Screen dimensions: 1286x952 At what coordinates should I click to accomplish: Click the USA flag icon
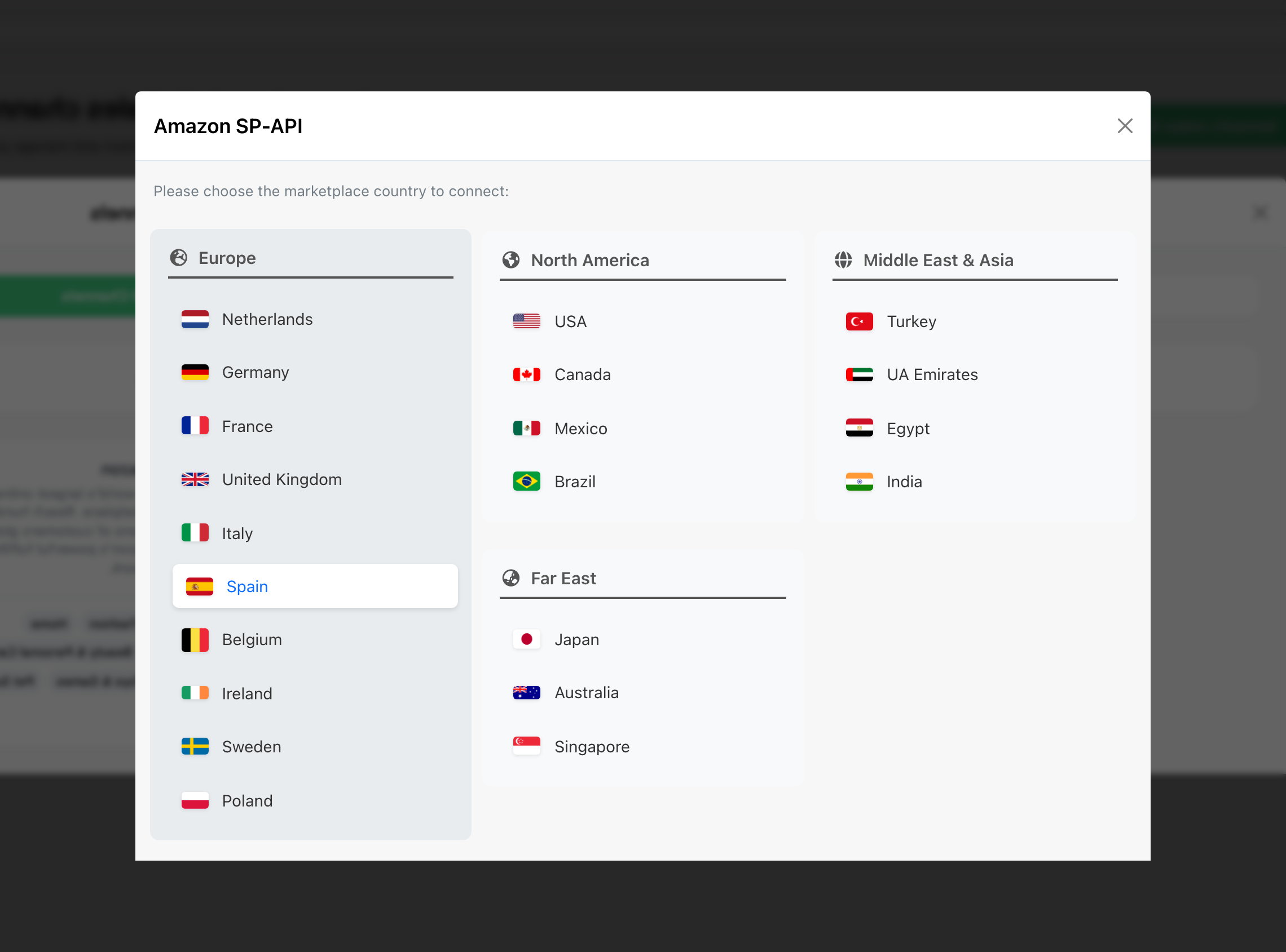pyautogui.click(x=527, y=321)
